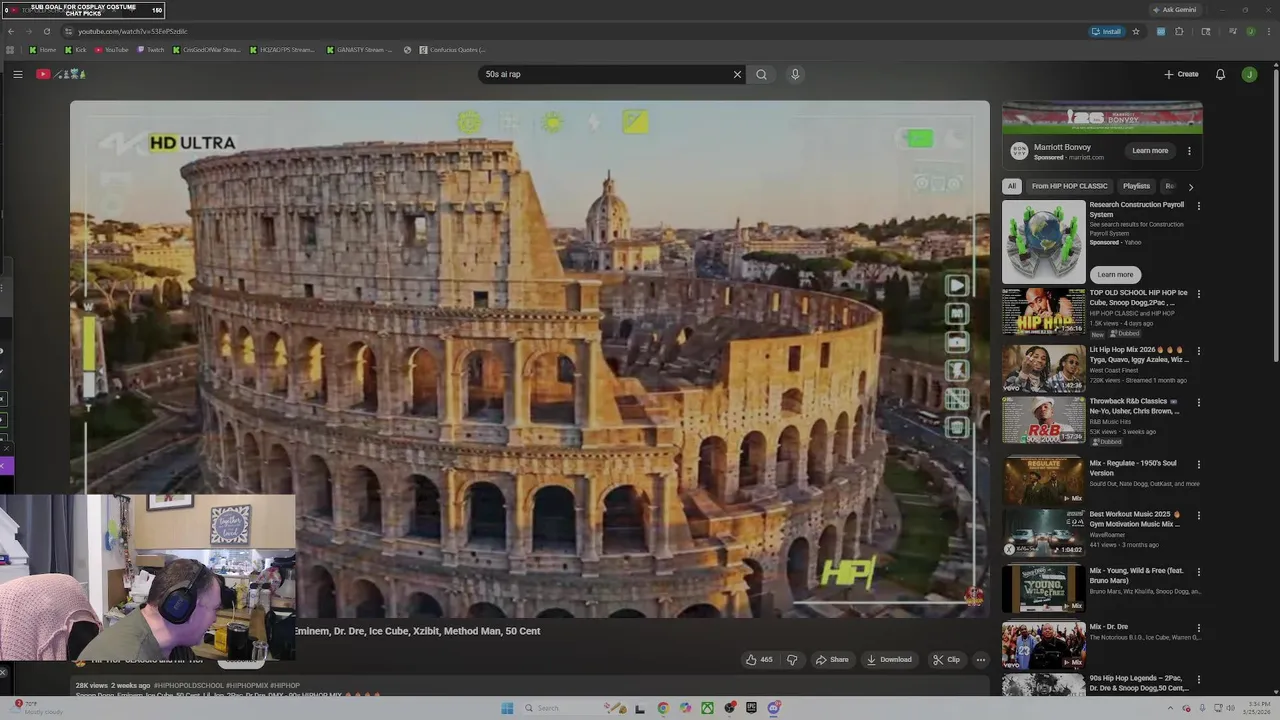Click the Marriott Bonvoy banner image
Screen dimensions: 1280x720
(1102, 117)
